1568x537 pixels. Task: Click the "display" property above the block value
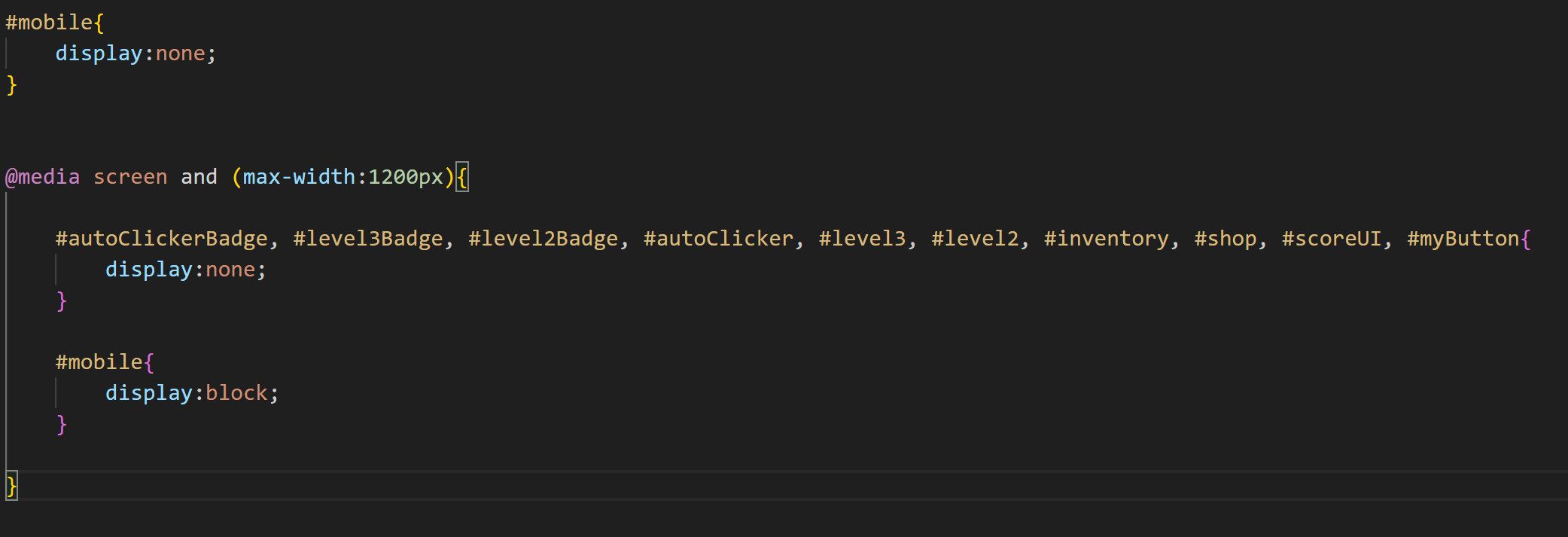[x=149, y=393]
